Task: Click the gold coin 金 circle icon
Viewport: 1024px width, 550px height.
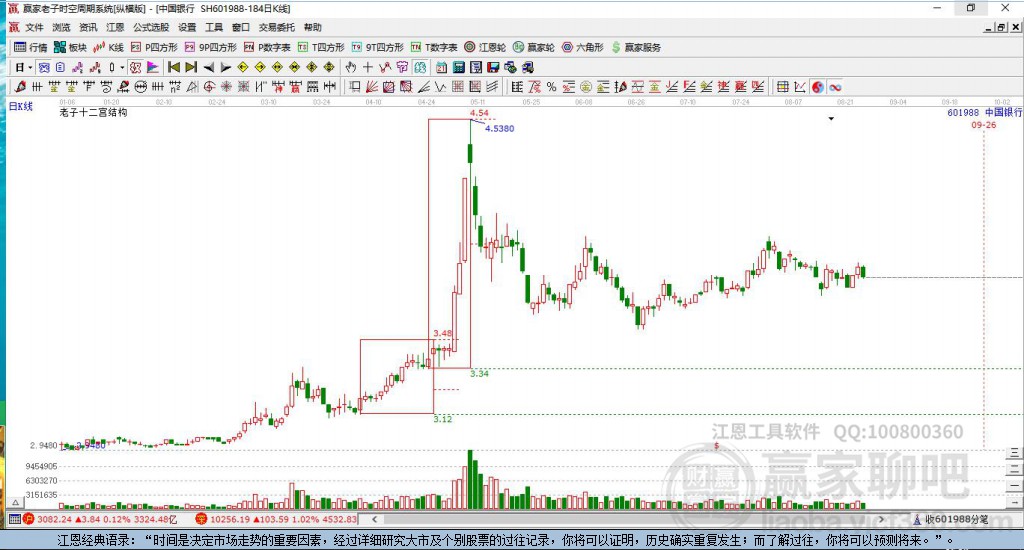Action: point(586,87)
